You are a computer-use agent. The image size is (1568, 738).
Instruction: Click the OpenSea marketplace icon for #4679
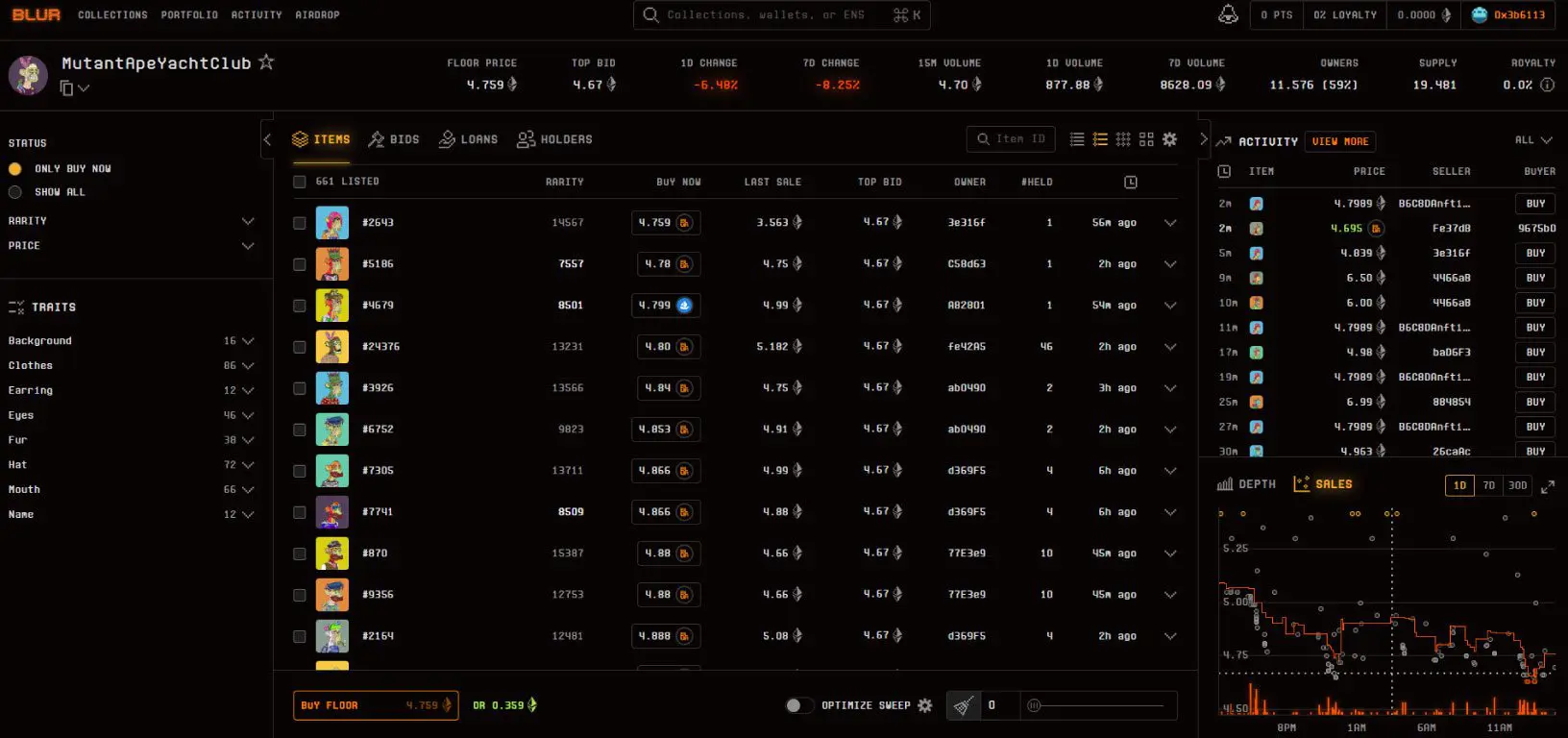684,306
